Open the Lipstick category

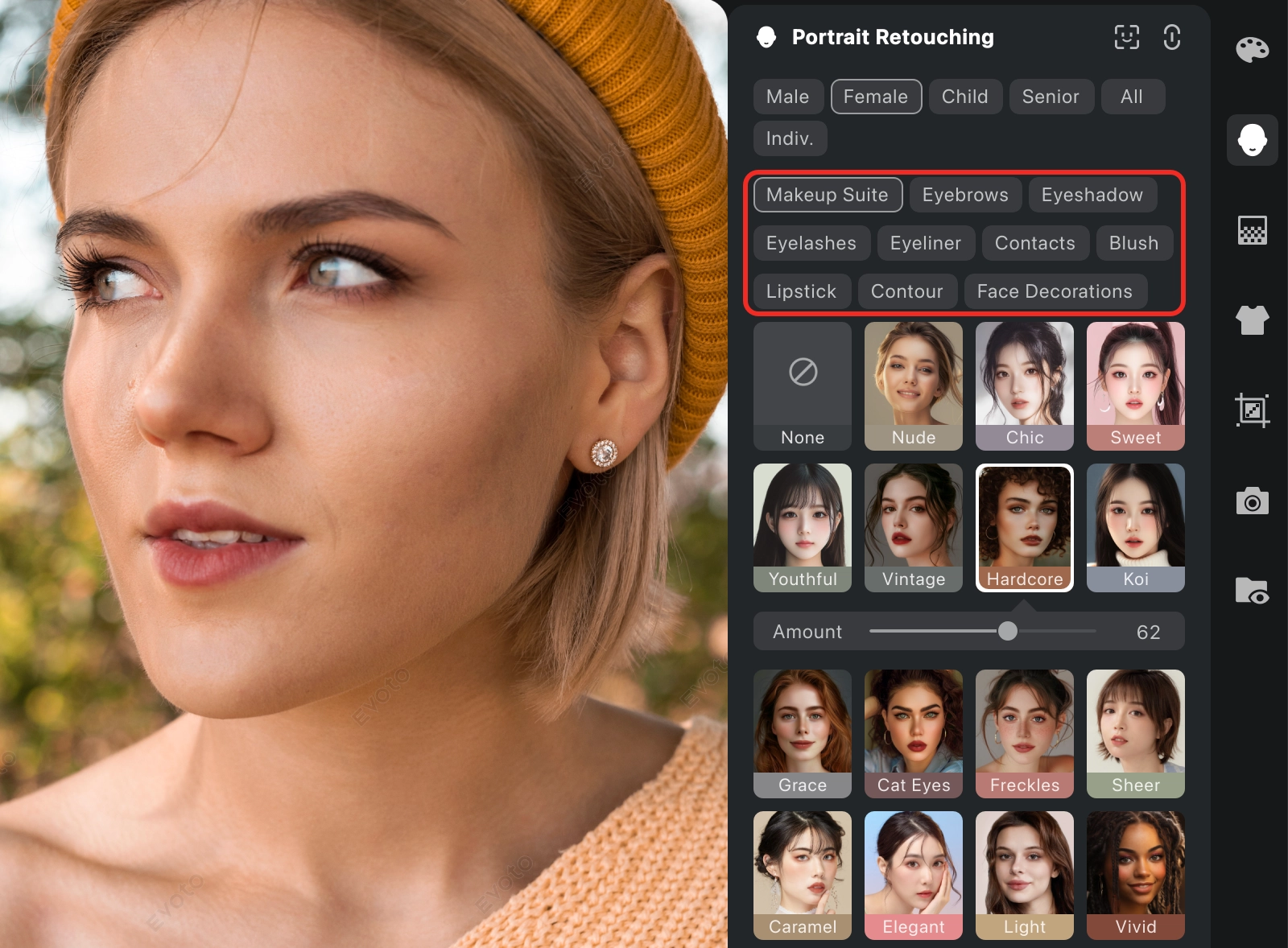[x=802, y=291]
